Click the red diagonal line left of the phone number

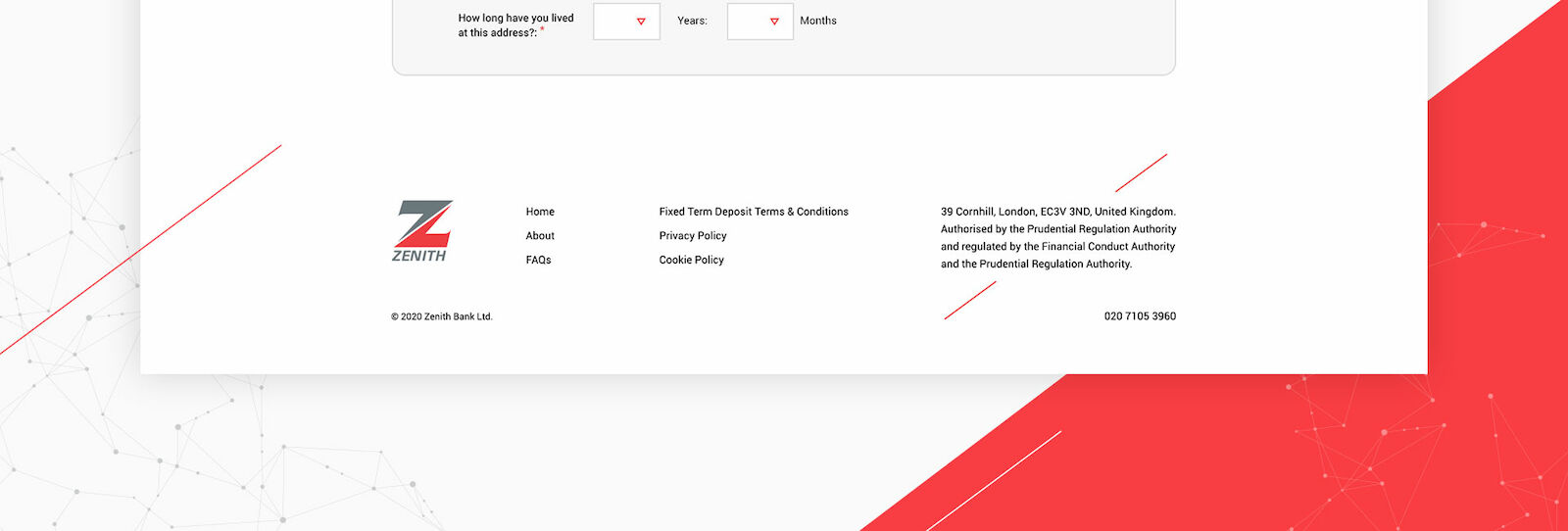click(x=970, y=300)
